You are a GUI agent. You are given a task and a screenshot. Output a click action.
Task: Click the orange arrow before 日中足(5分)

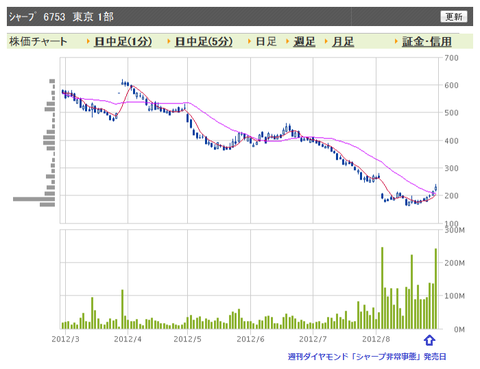coord(169,41)
